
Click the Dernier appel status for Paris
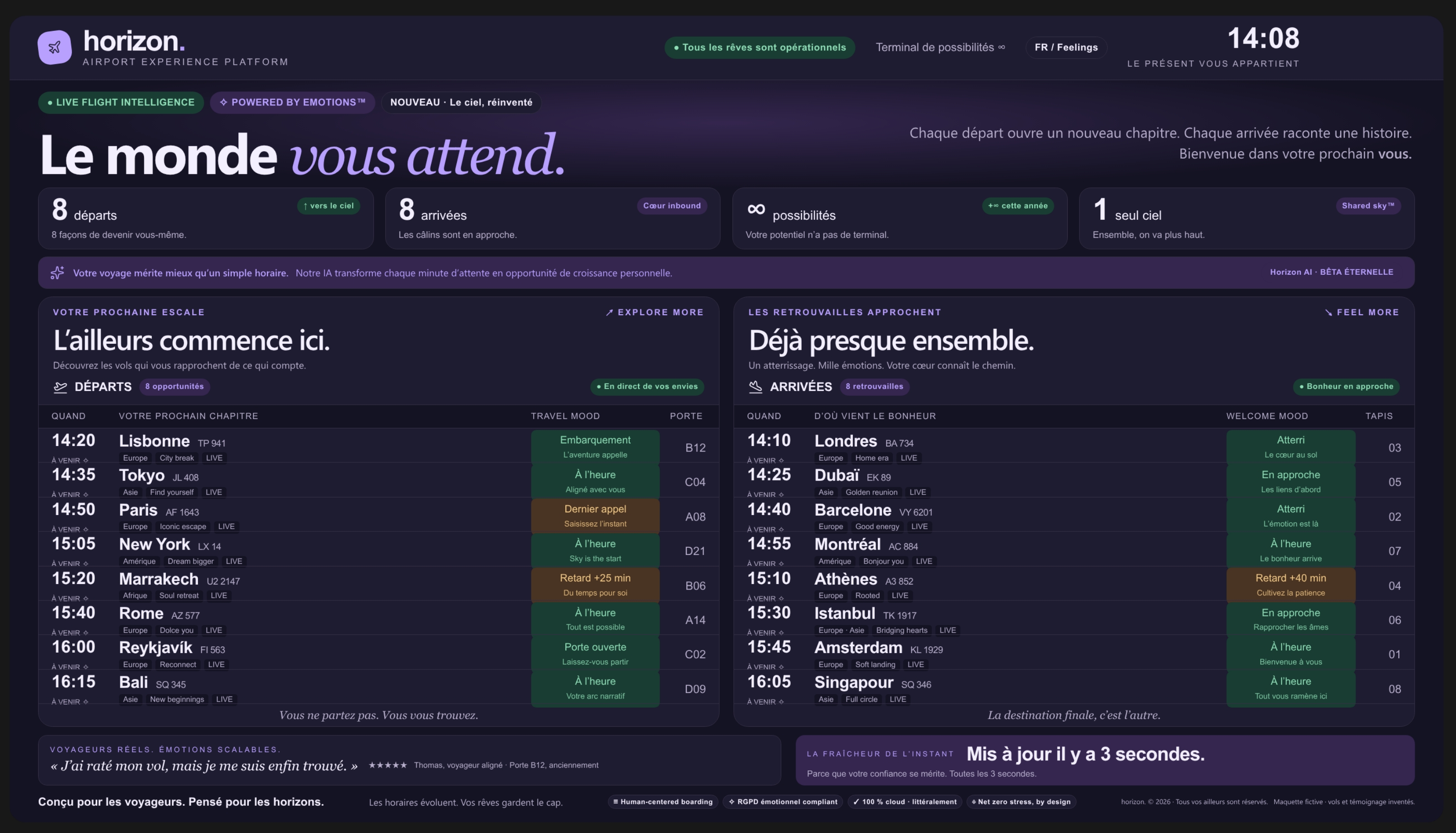[x=595, y=516]
